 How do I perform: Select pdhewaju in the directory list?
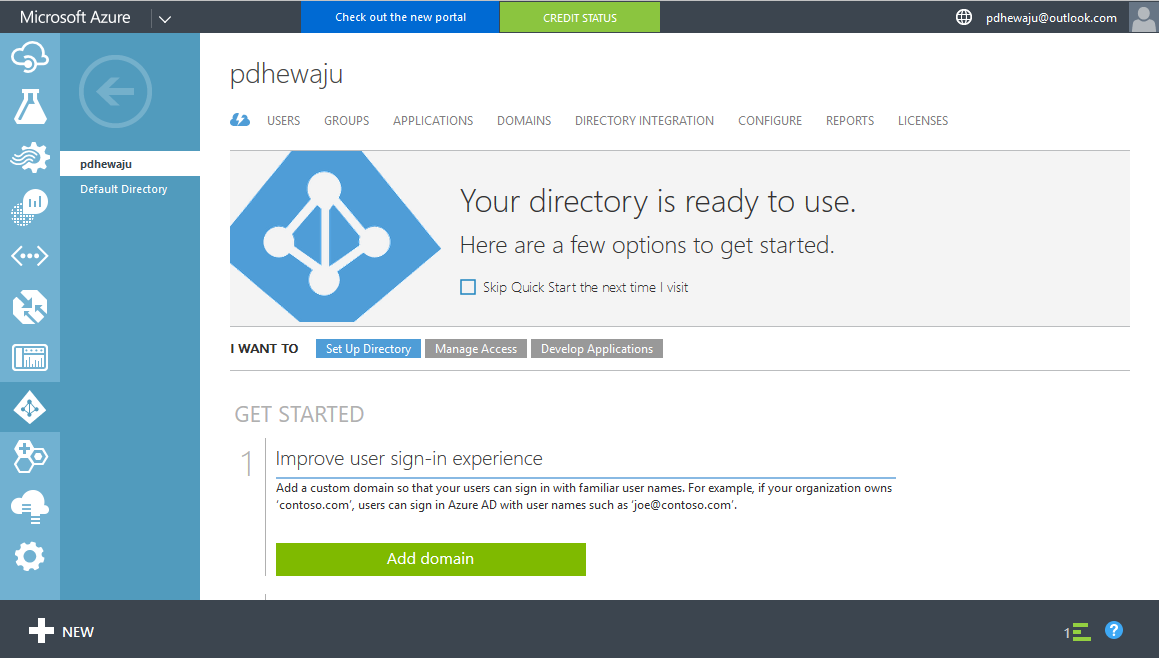point(130,164)
